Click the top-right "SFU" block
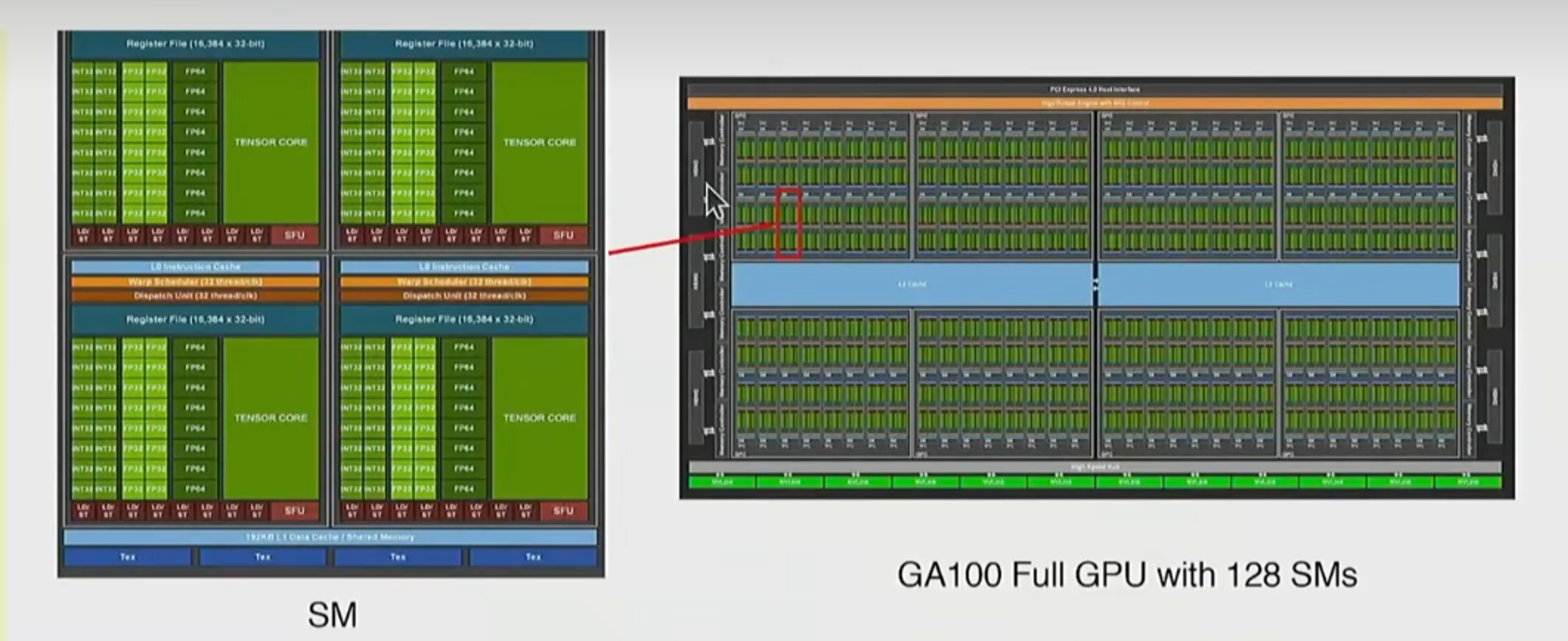 563,235
